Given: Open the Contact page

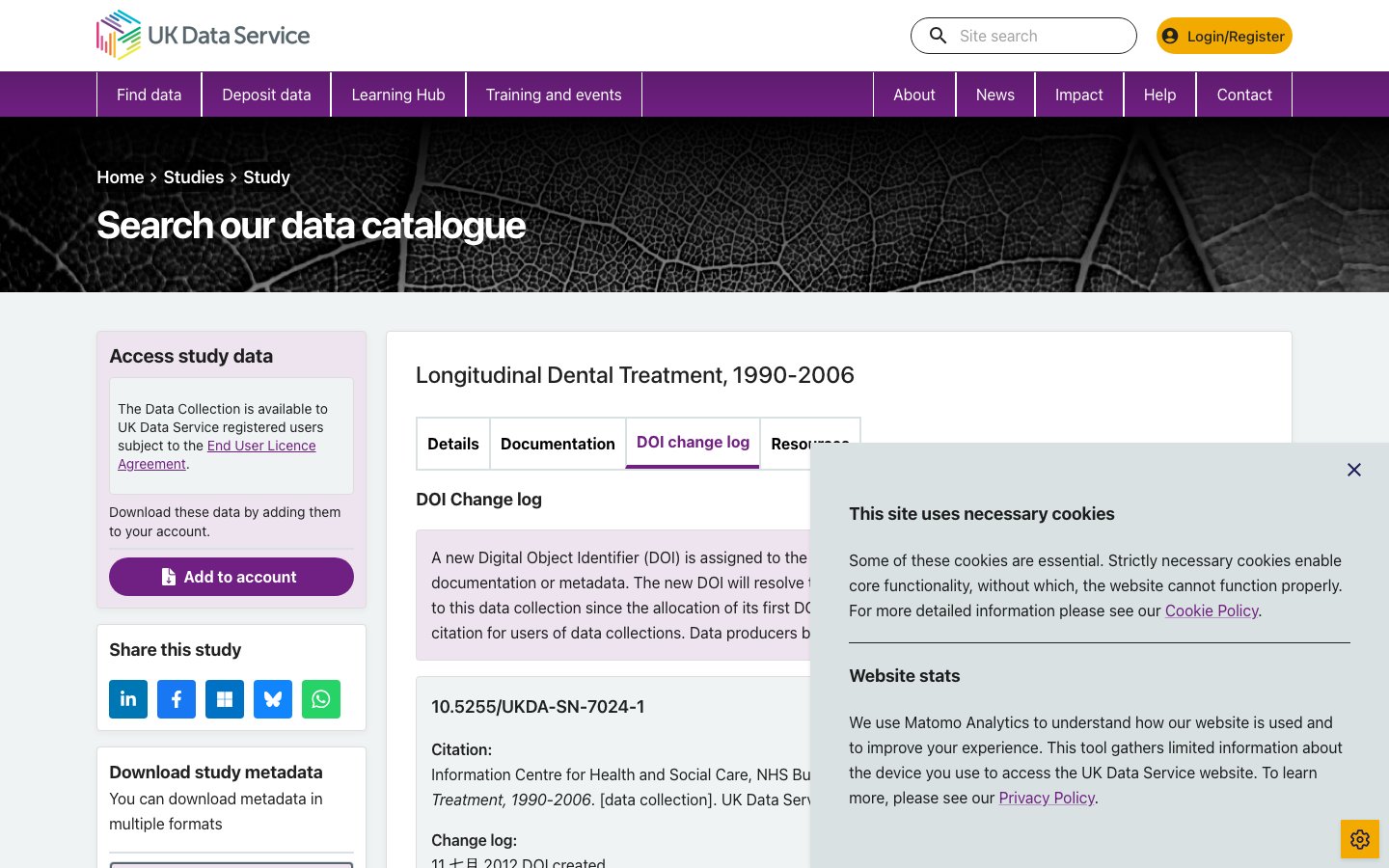Looking at the screenshot, I should pyautogui.click(x=1244, y=95).
